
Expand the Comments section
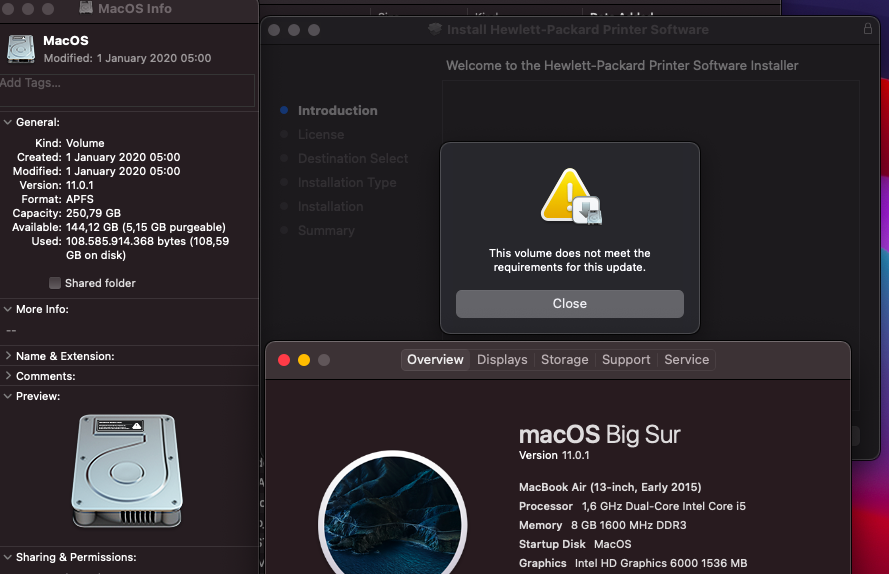click(8, 376)
